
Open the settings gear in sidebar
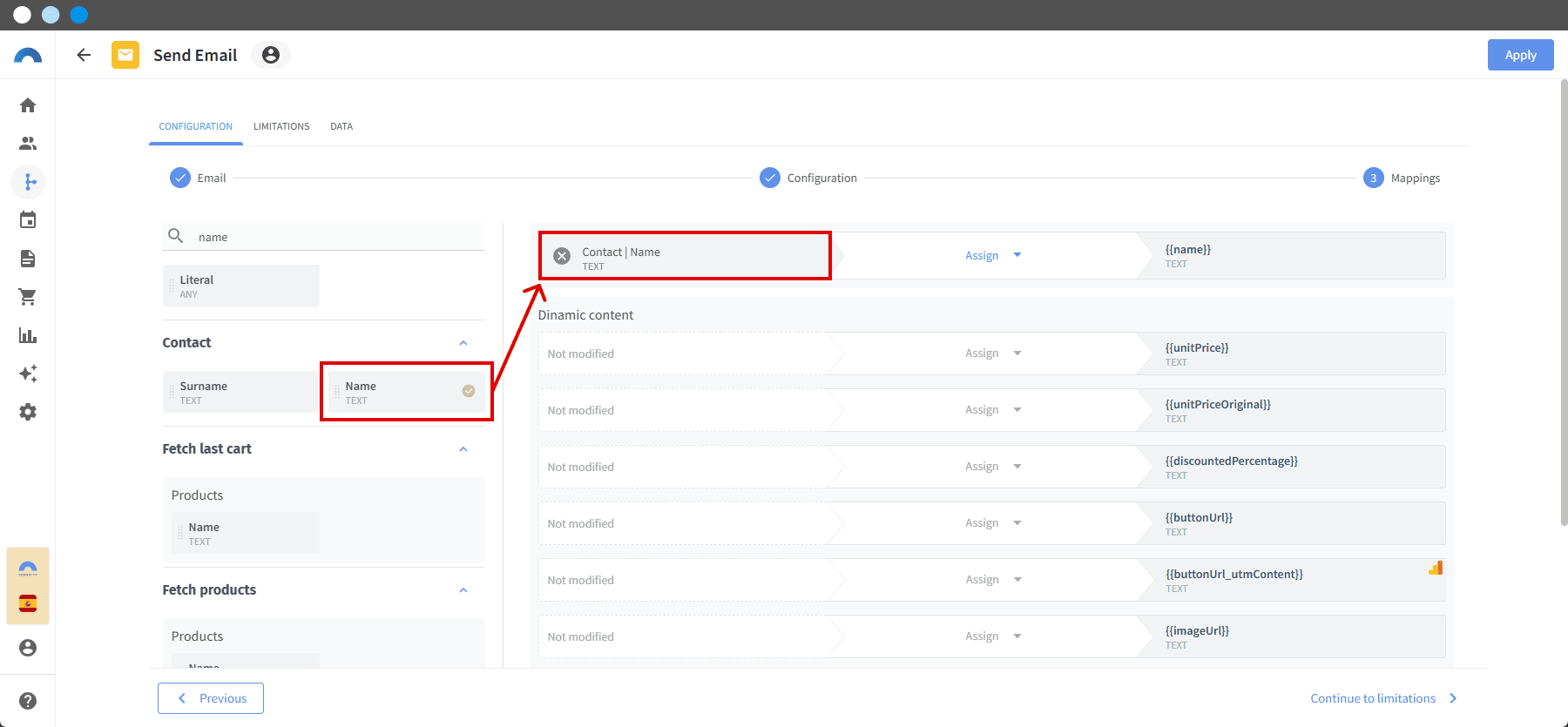tap(28, 412)
